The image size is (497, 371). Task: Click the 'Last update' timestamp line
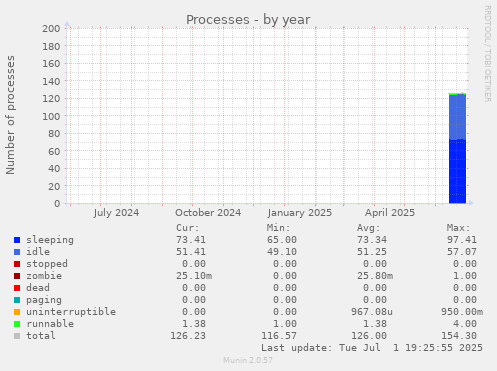tap(372, 348)
